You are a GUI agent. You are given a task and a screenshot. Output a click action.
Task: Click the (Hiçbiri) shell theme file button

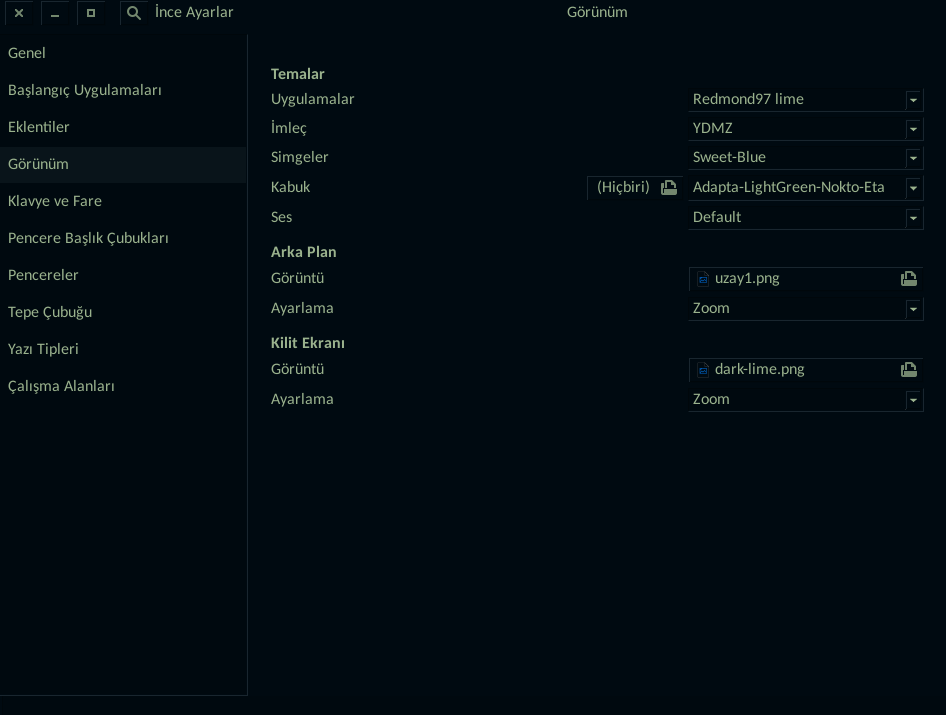click(635, 188)
